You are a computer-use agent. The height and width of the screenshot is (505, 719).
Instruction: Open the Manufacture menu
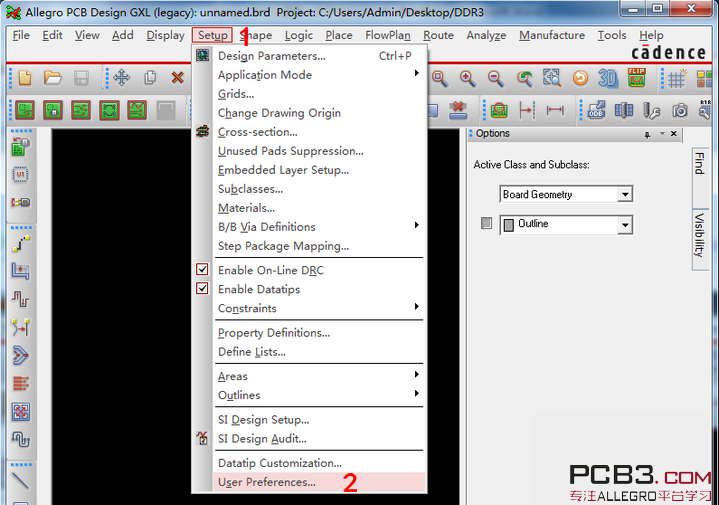pos(552,35)
